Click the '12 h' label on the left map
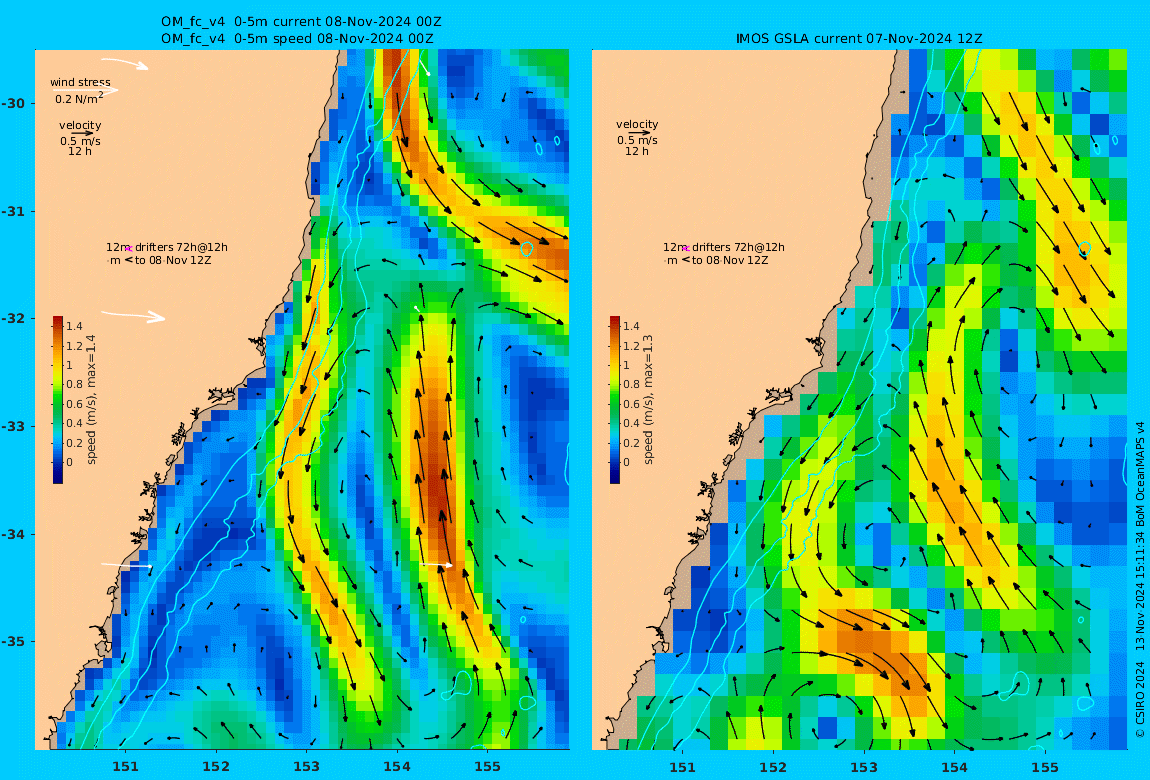This screenshot has height=780, width=1150. (80, 152)
